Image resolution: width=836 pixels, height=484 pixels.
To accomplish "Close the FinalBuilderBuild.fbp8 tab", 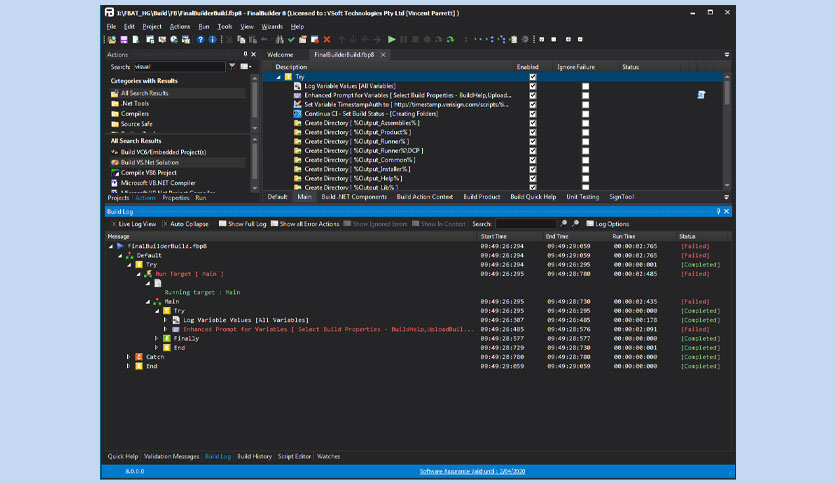I will [x=383, y=54].
